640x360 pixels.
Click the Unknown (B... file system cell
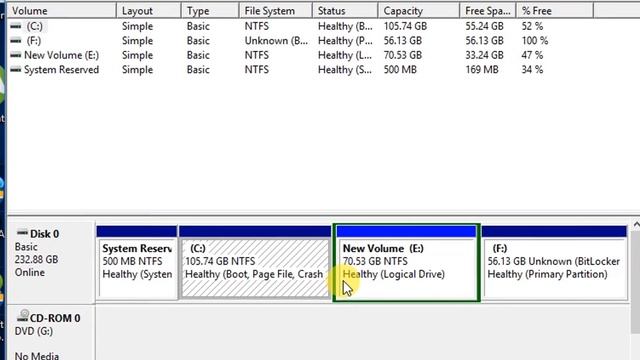pyautogui.click(x=276, y=41)
